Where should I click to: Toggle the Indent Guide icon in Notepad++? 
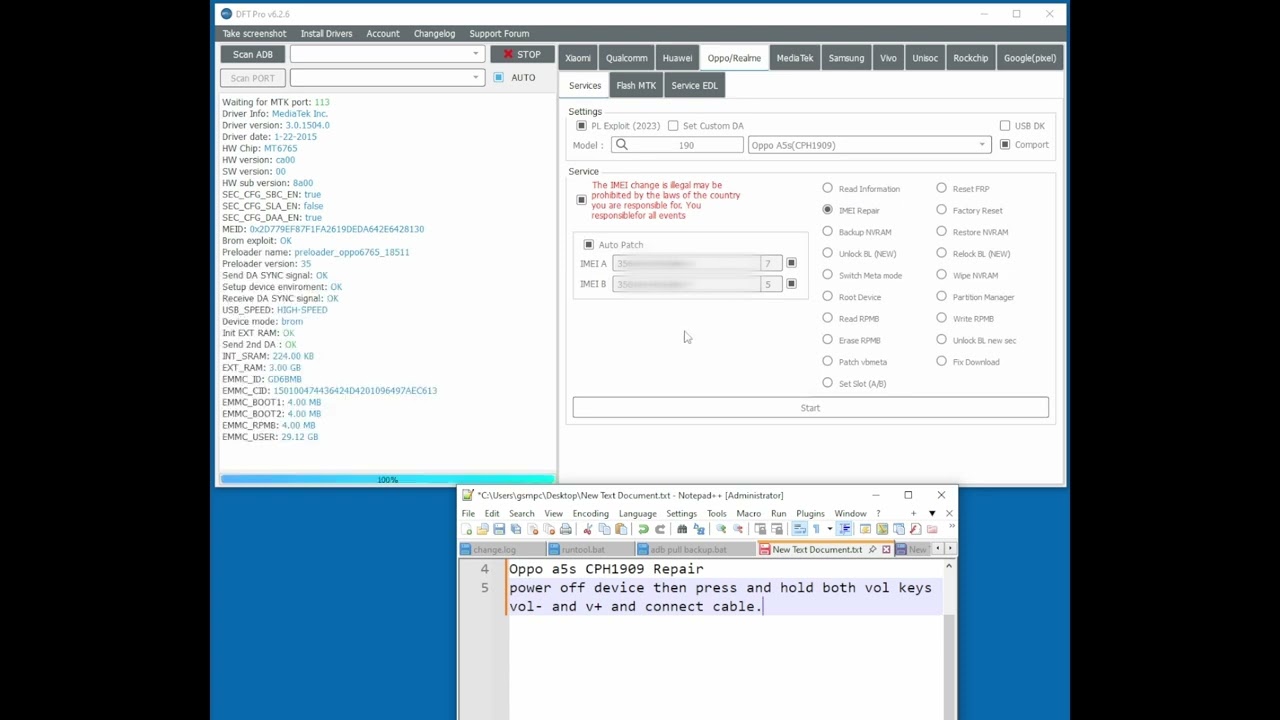(845, 529)
